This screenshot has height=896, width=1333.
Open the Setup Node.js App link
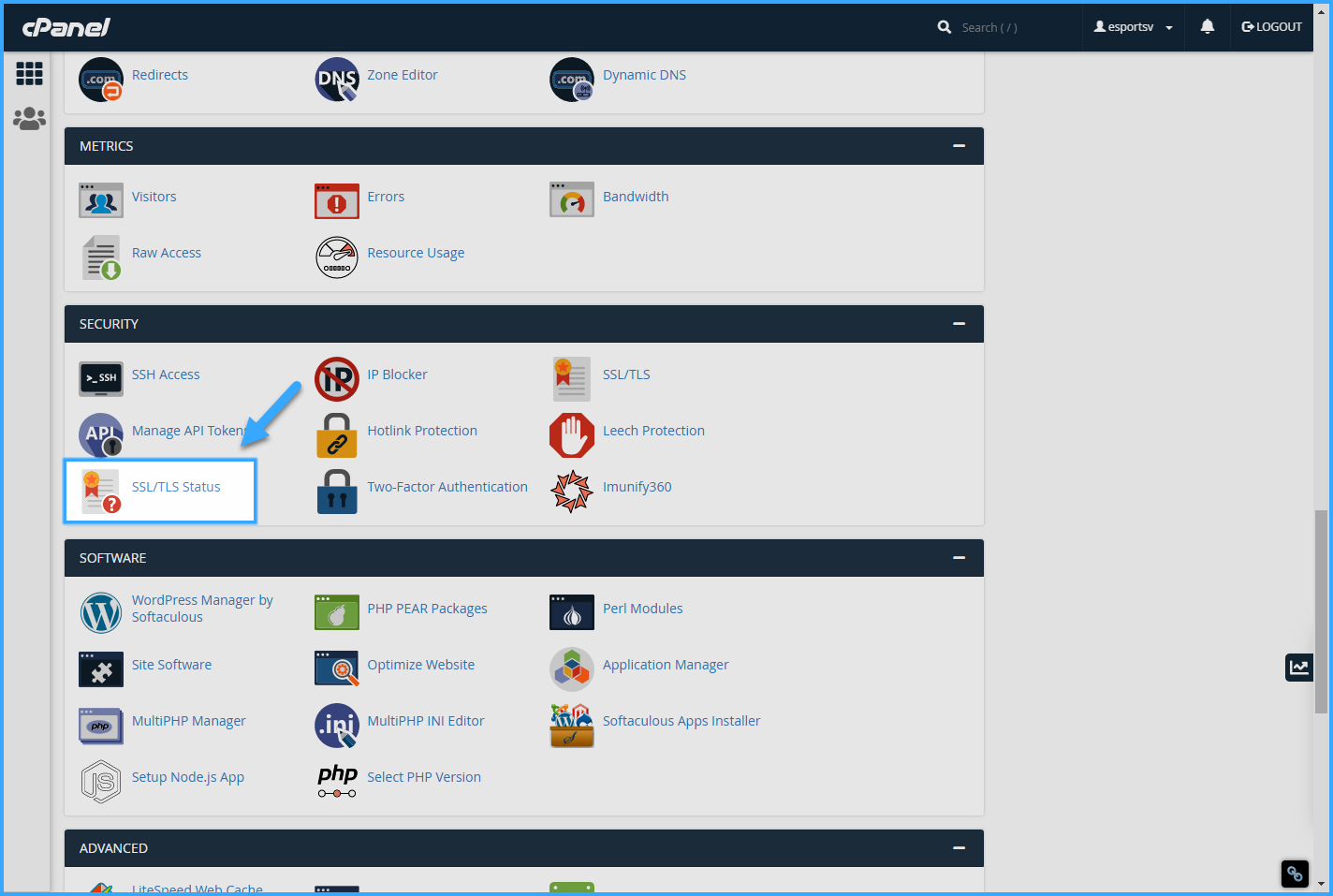point(188,777)
